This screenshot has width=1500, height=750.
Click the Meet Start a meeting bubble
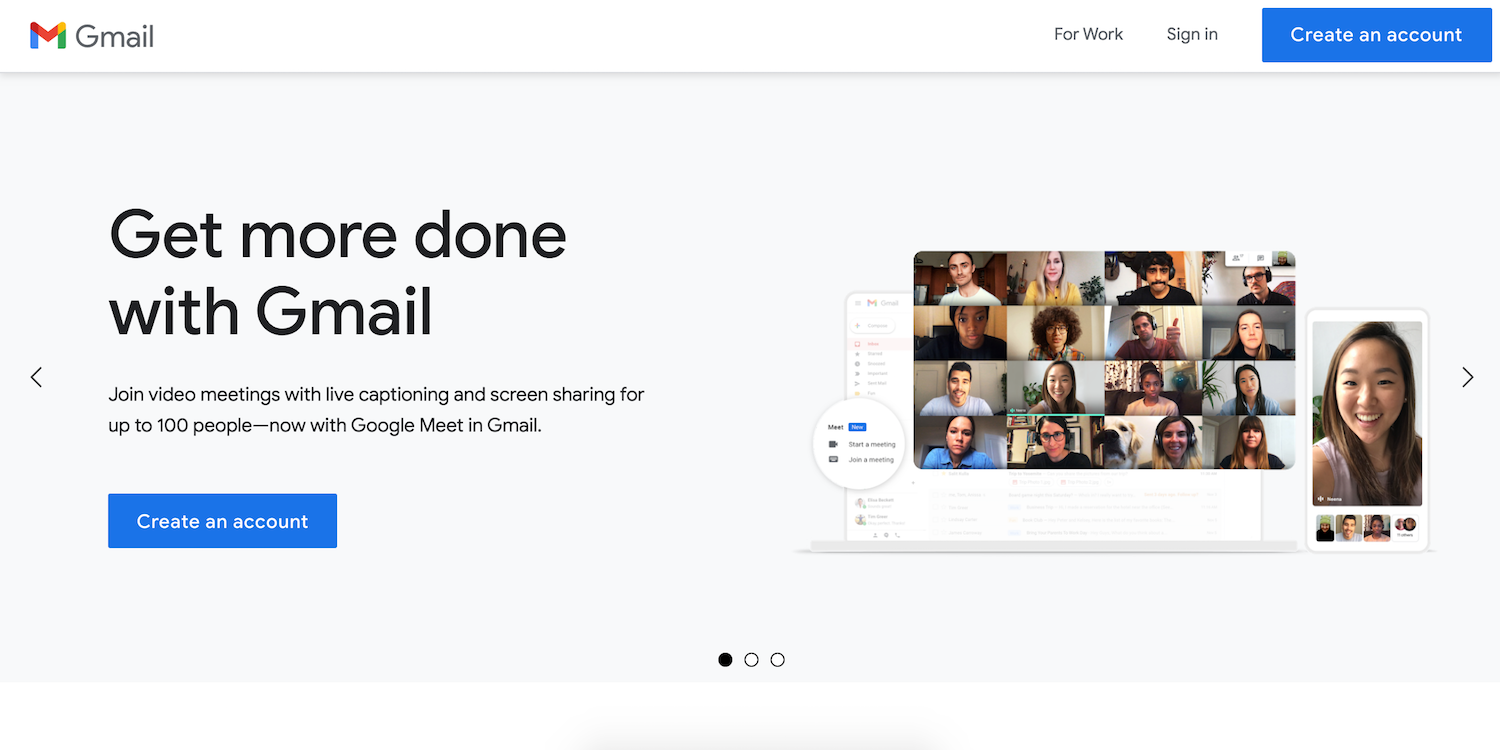click(860, 445)
